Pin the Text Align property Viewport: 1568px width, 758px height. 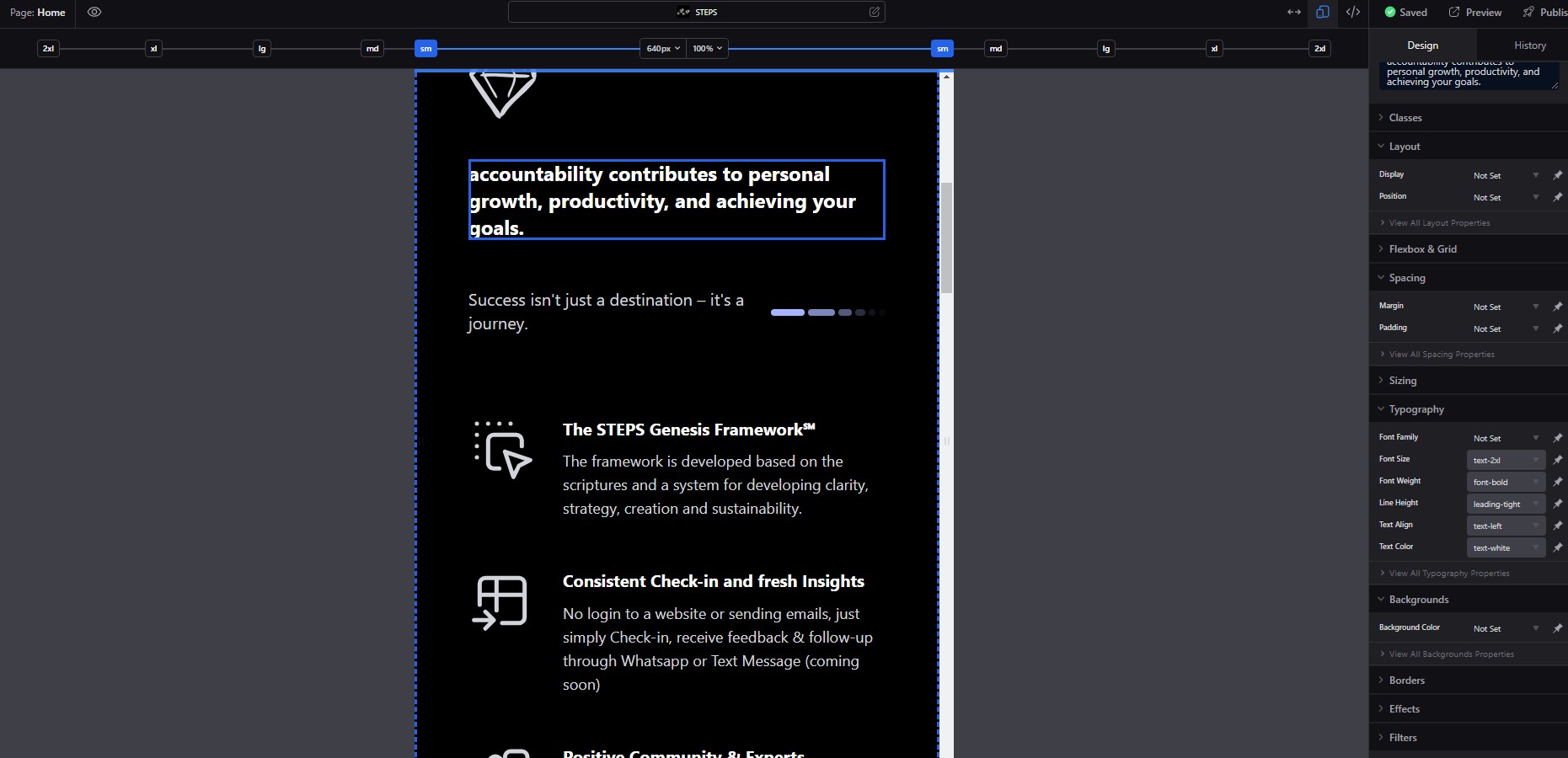coord(1557,526)
